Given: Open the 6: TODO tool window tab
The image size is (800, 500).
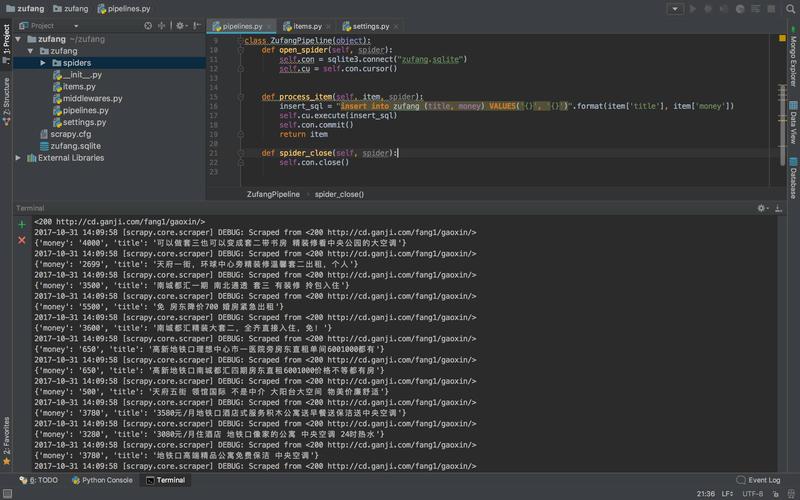Looking at the screenshot, I should (x=39, y=480).
